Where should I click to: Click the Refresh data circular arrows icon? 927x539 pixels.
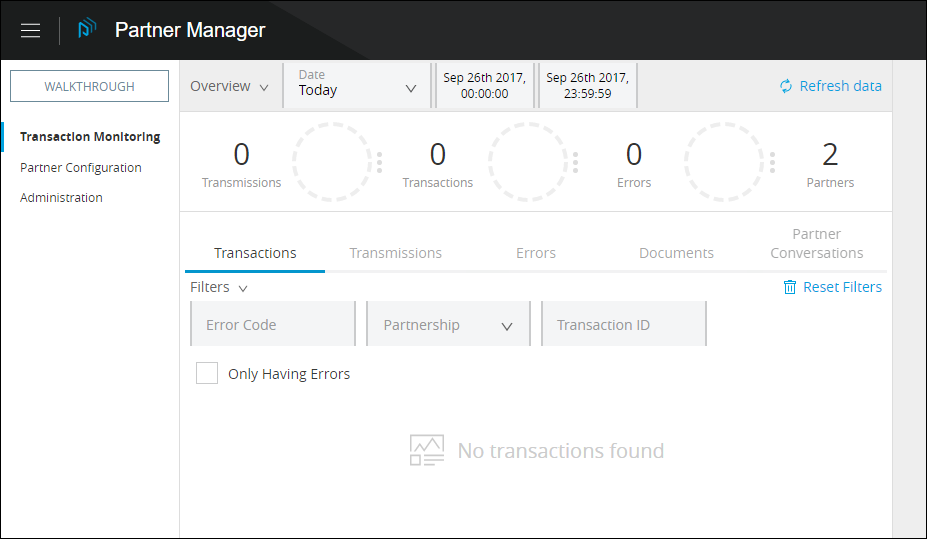tap(786, 86)
